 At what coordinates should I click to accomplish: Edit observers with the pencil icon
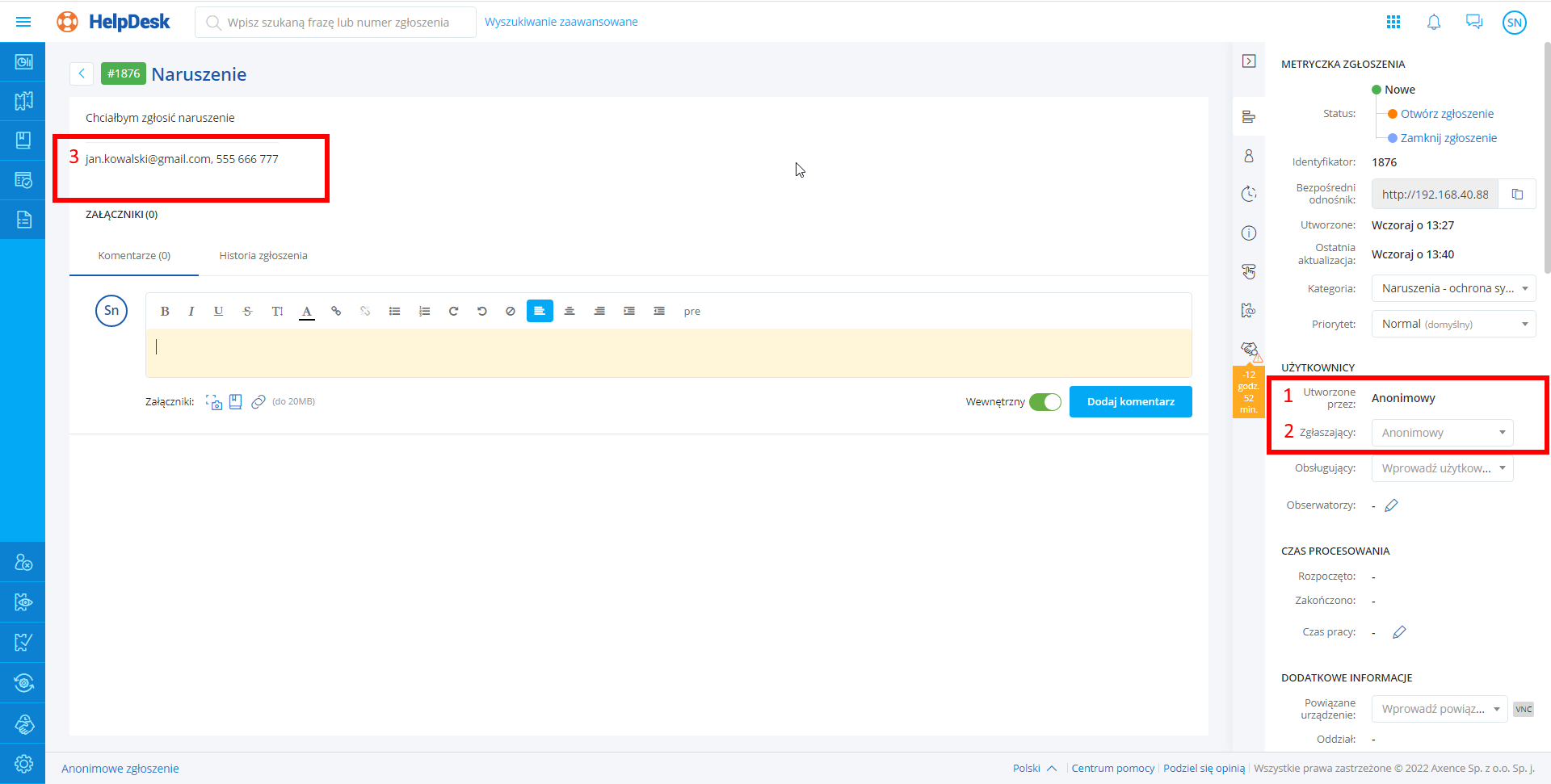point(1391,505)
